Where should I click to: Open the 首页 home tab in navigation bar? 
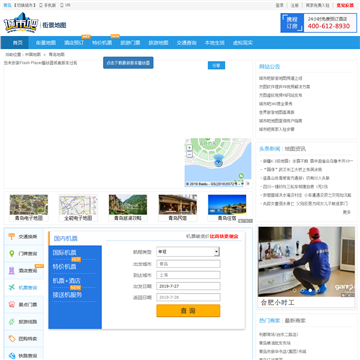pos(18,43)
